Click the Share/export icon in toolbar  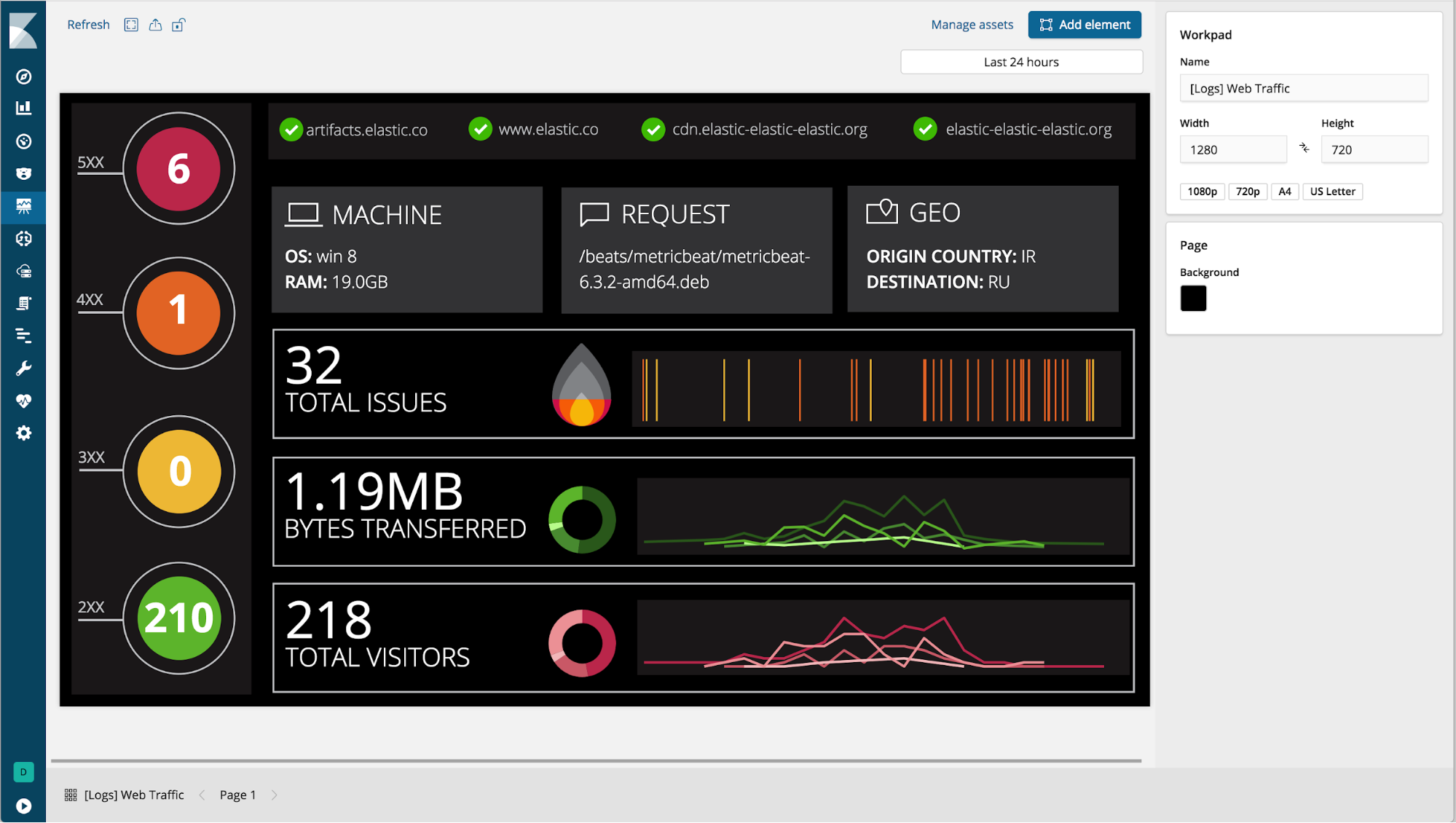click(155, 24)
